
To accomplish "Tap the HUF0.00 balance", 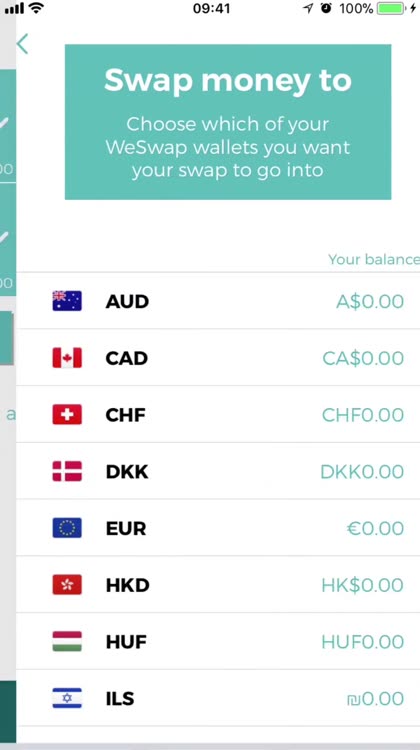I will click(363, 642).
